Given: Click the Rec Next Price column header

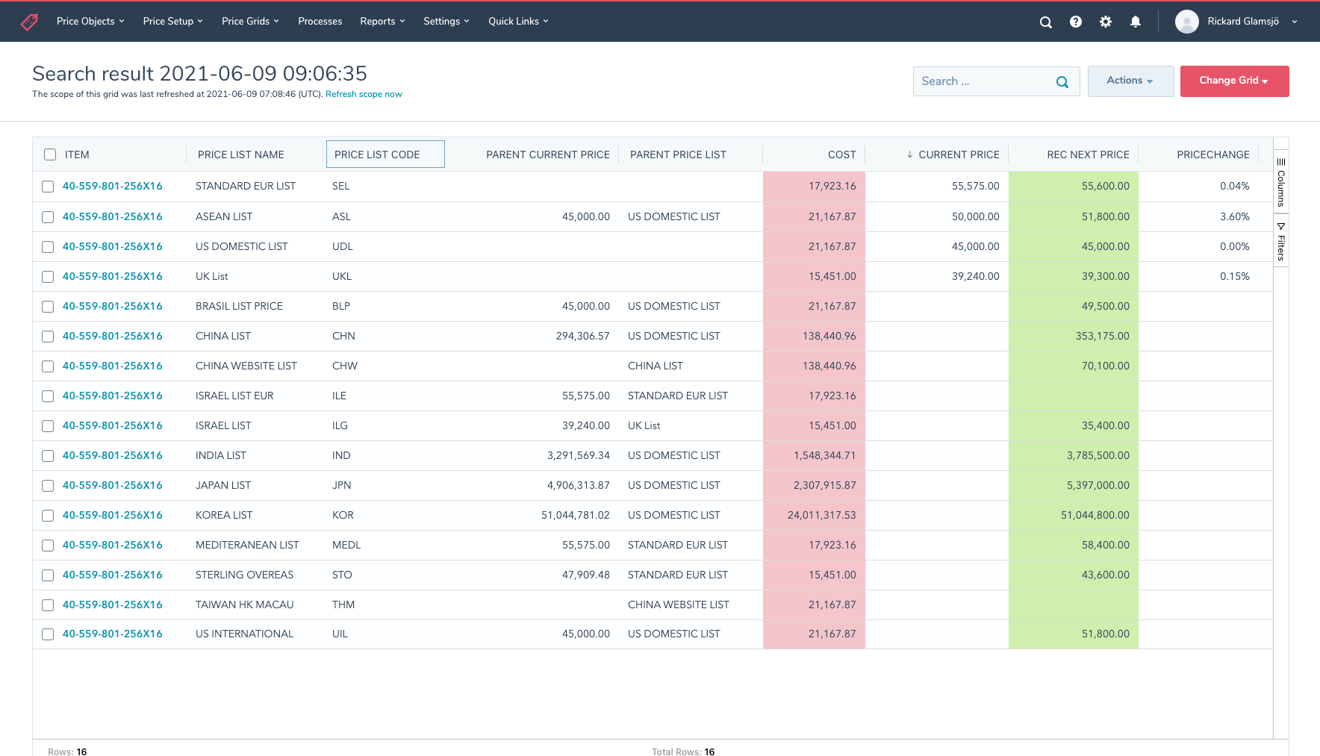Looking at the screenshot, I should point(1088,155).
